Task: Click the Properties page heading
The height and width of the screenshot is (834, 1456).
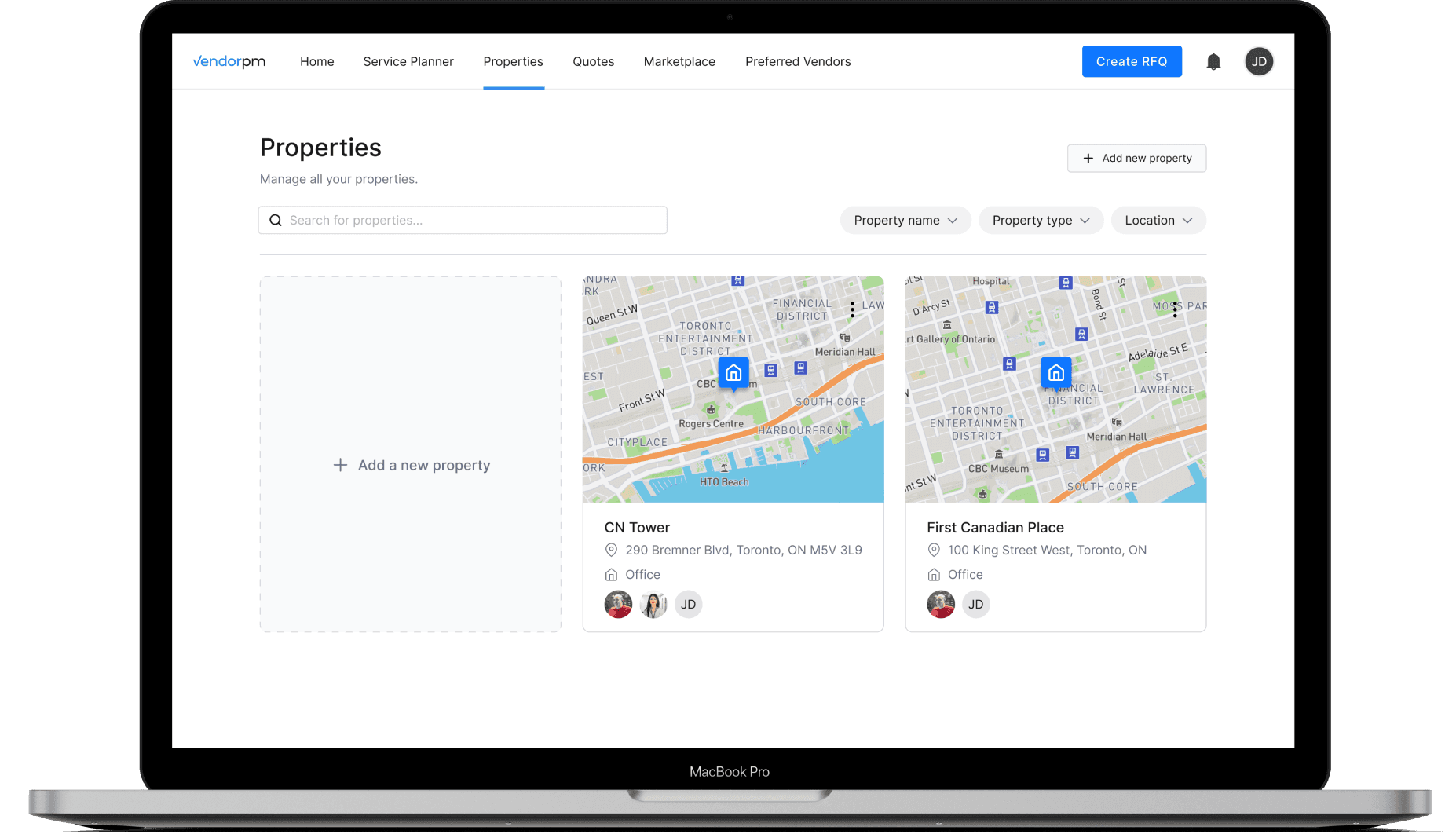Action: 320,148
